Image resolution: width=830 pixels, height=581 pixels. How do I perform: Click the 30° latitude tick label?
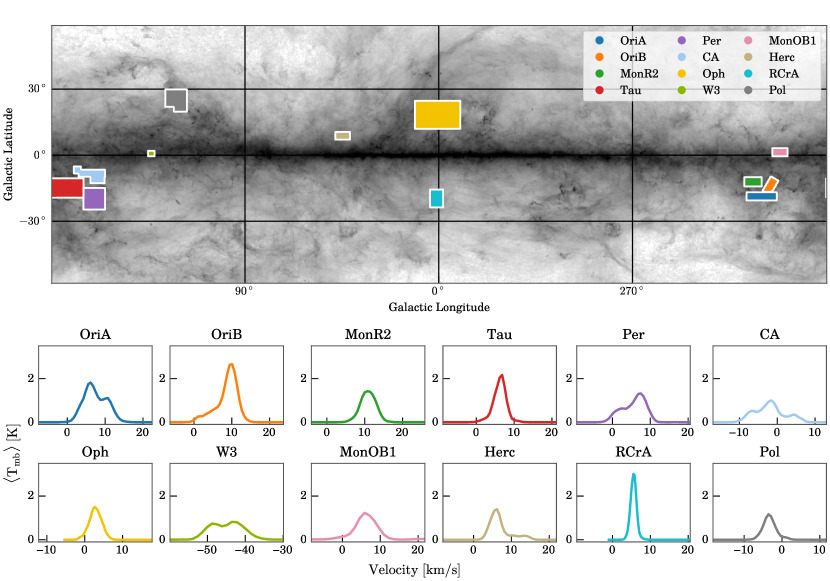[x=37, y=89]
